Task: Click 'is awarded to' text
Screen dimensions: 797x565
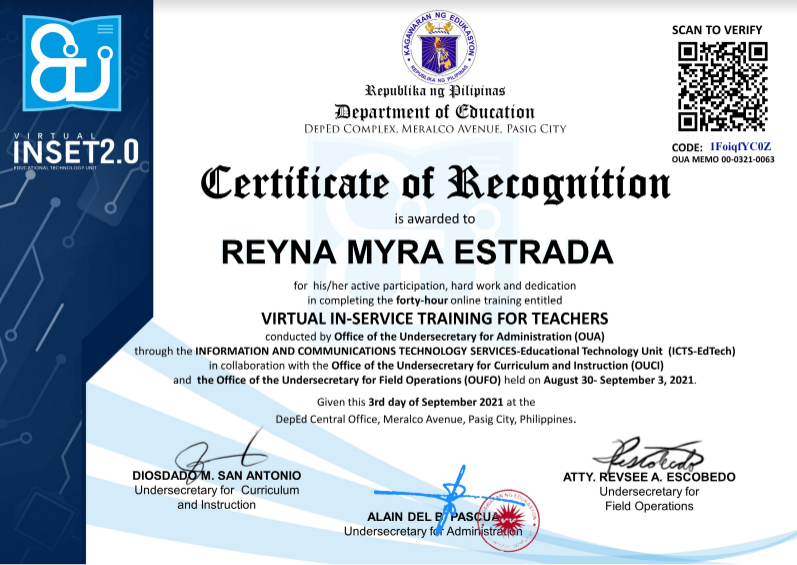Action: click(435, 219)
